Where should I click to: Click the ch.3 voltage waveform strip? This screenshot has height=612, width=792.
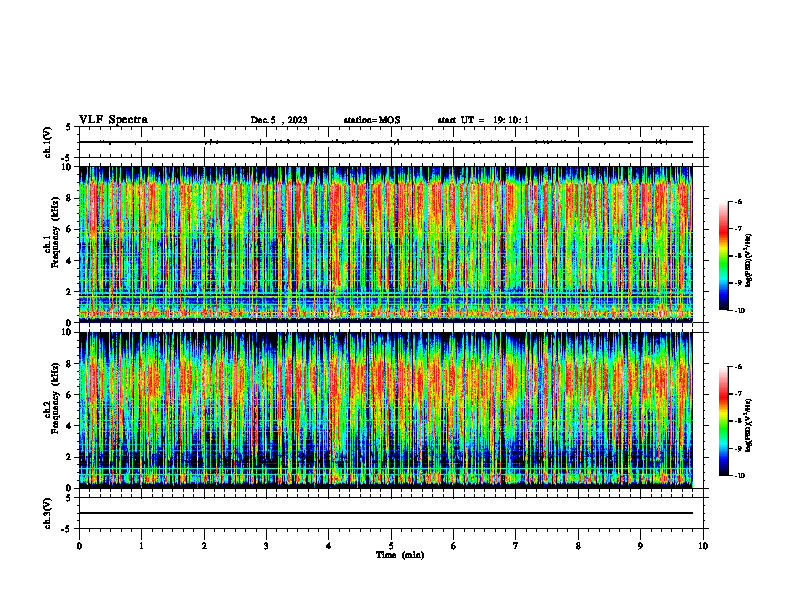tap(391, 513)
